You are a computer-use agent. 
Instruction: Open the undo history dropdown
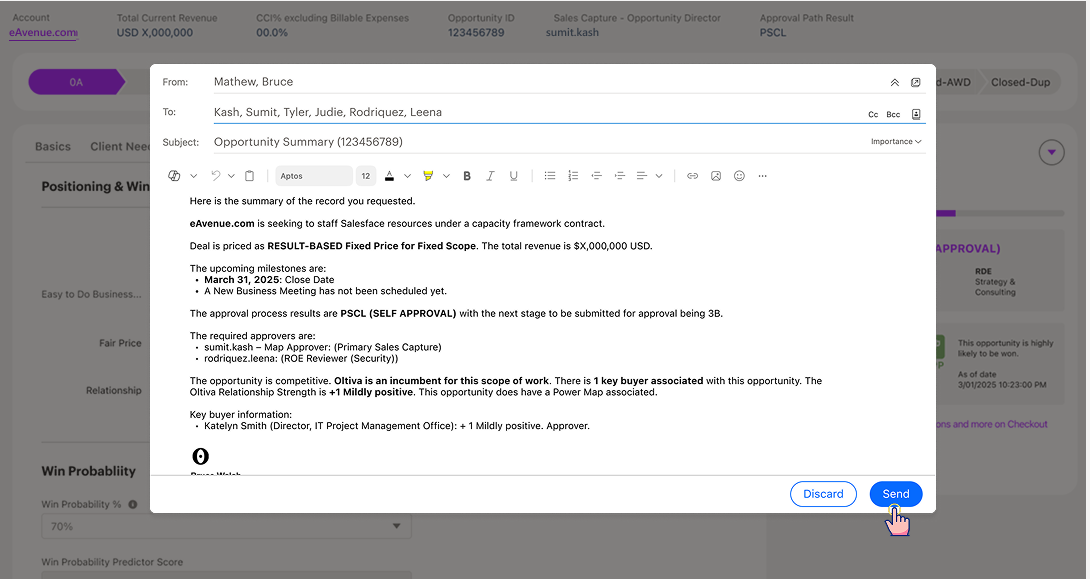tap(231, 176)
